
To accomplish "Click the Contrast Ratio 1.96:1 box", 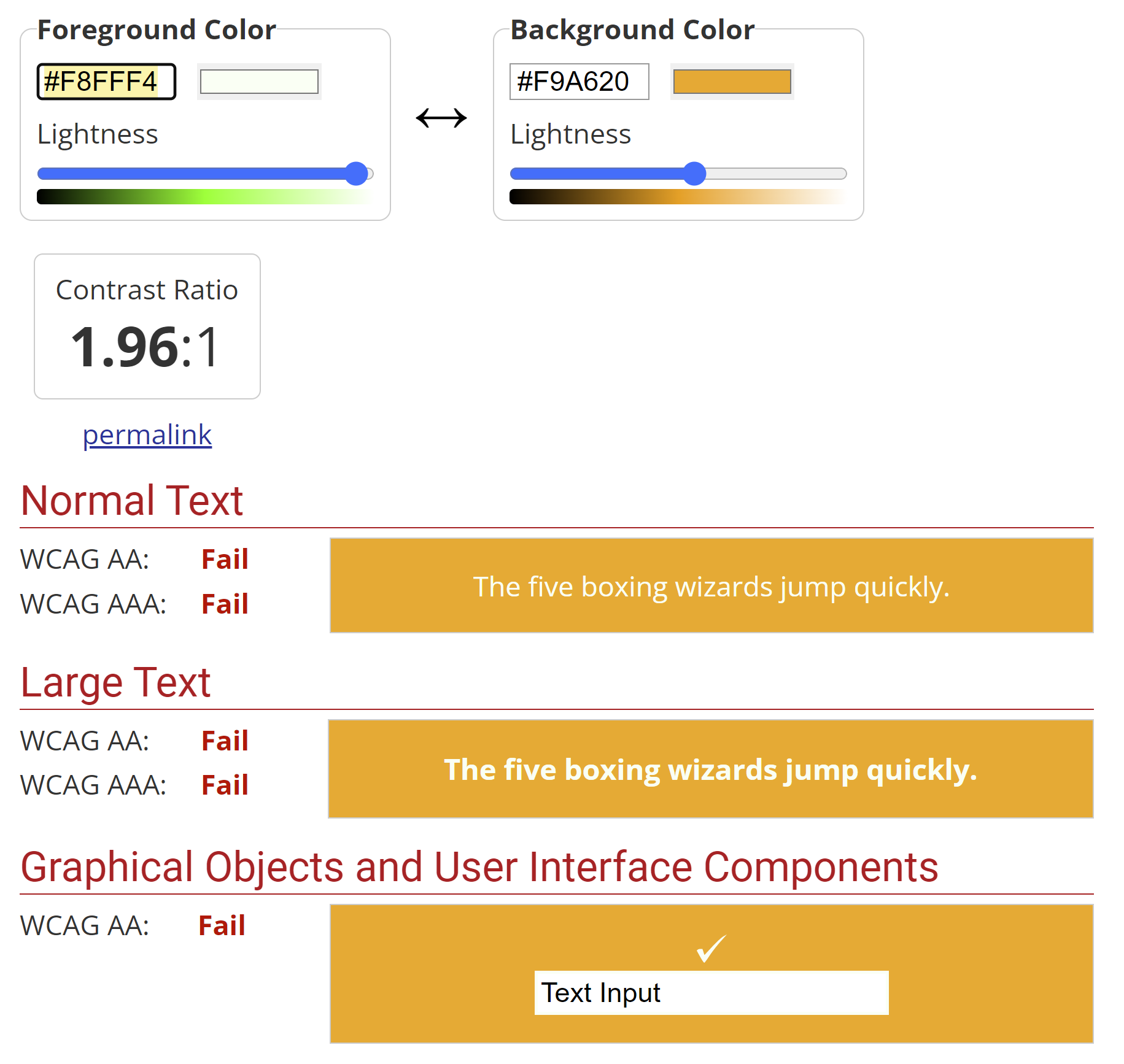I will [147, 326].
